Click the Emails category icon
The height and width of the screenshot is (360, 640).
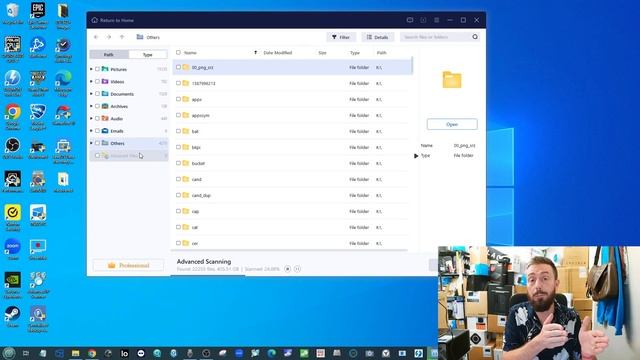coord(105,131)
